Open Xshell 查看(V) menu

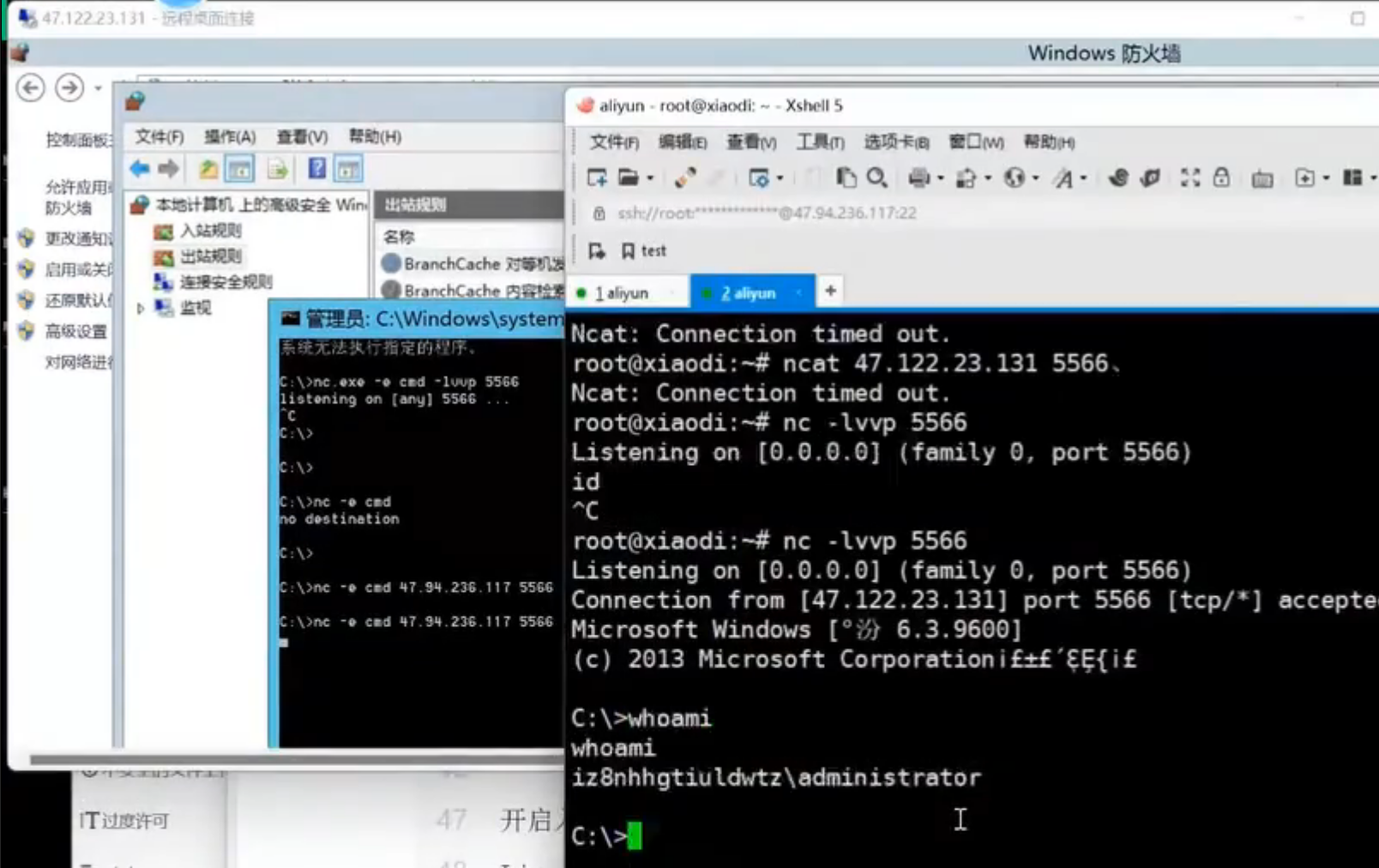(752, 142)
